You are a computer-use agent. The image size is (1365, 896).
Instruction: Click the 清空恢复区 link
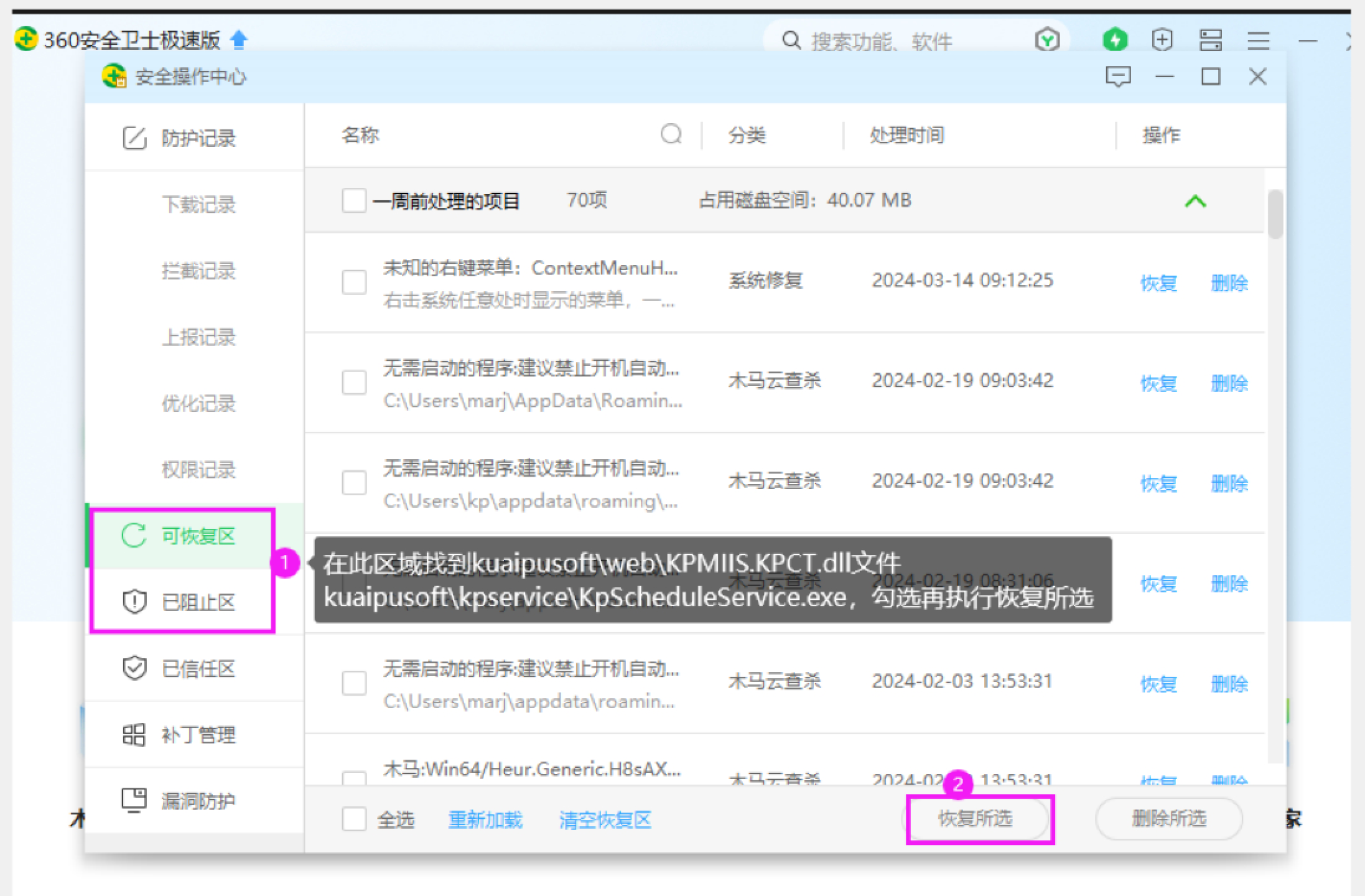(605, 820)
